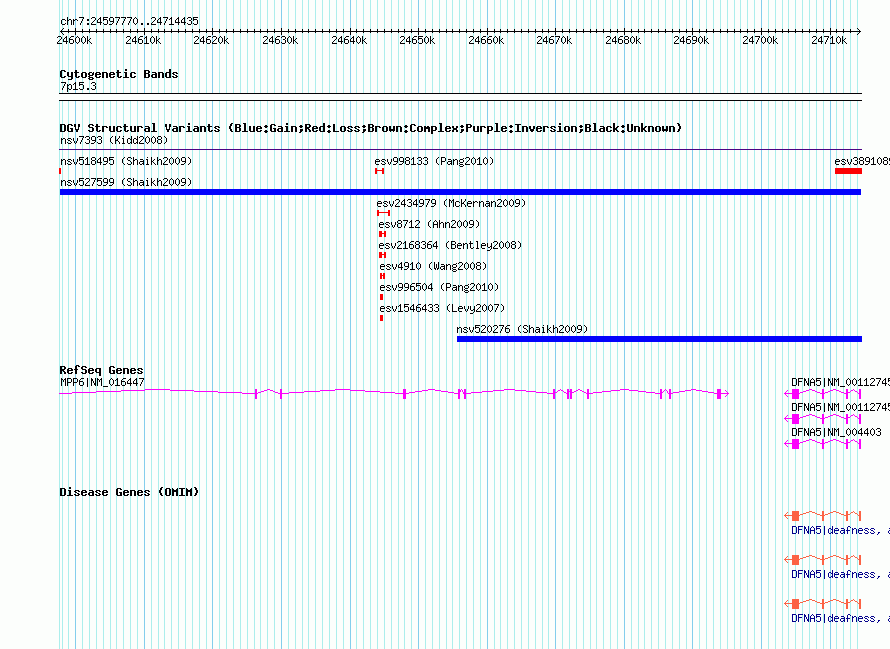Click the esv3891085 variant label

pyautogui.click(x=862, y=161)
